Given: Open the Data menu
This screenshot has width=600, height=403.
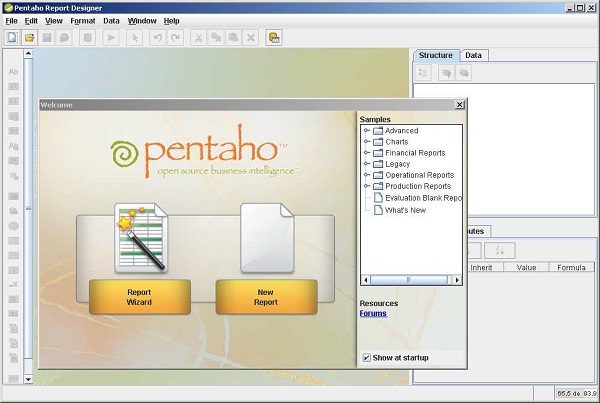Looking at the screenshot, I should (x=111, y=21).
